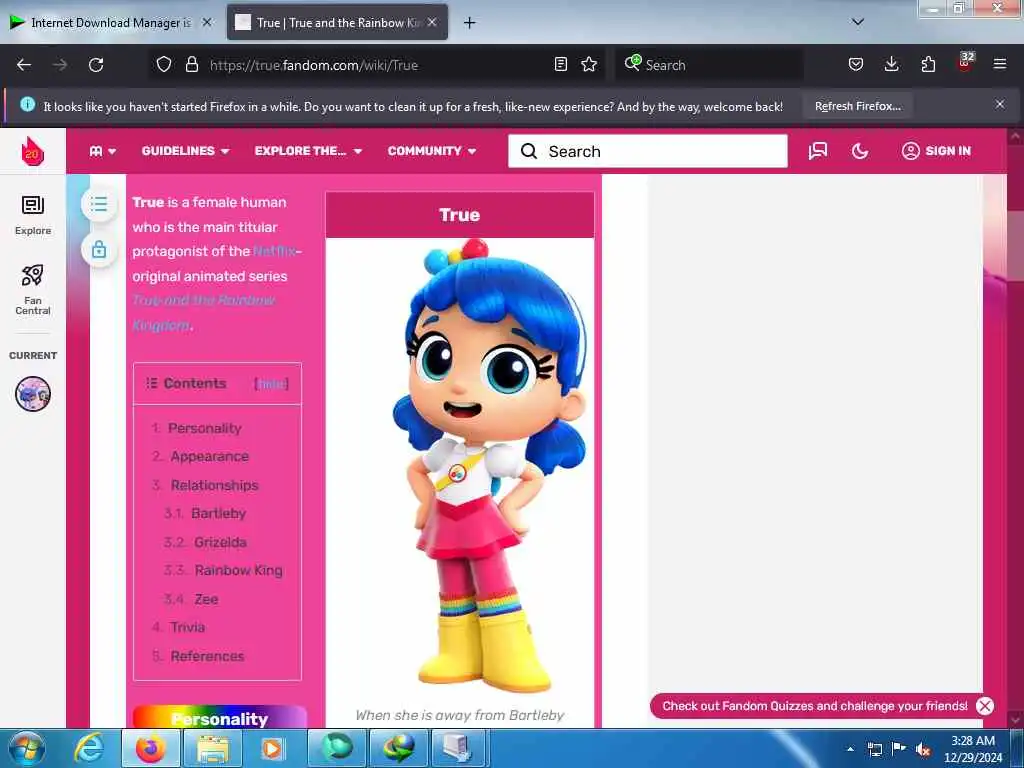Click the page lock icon
Viewport: 1024px width, 768px height.
[x=99, y=249]
